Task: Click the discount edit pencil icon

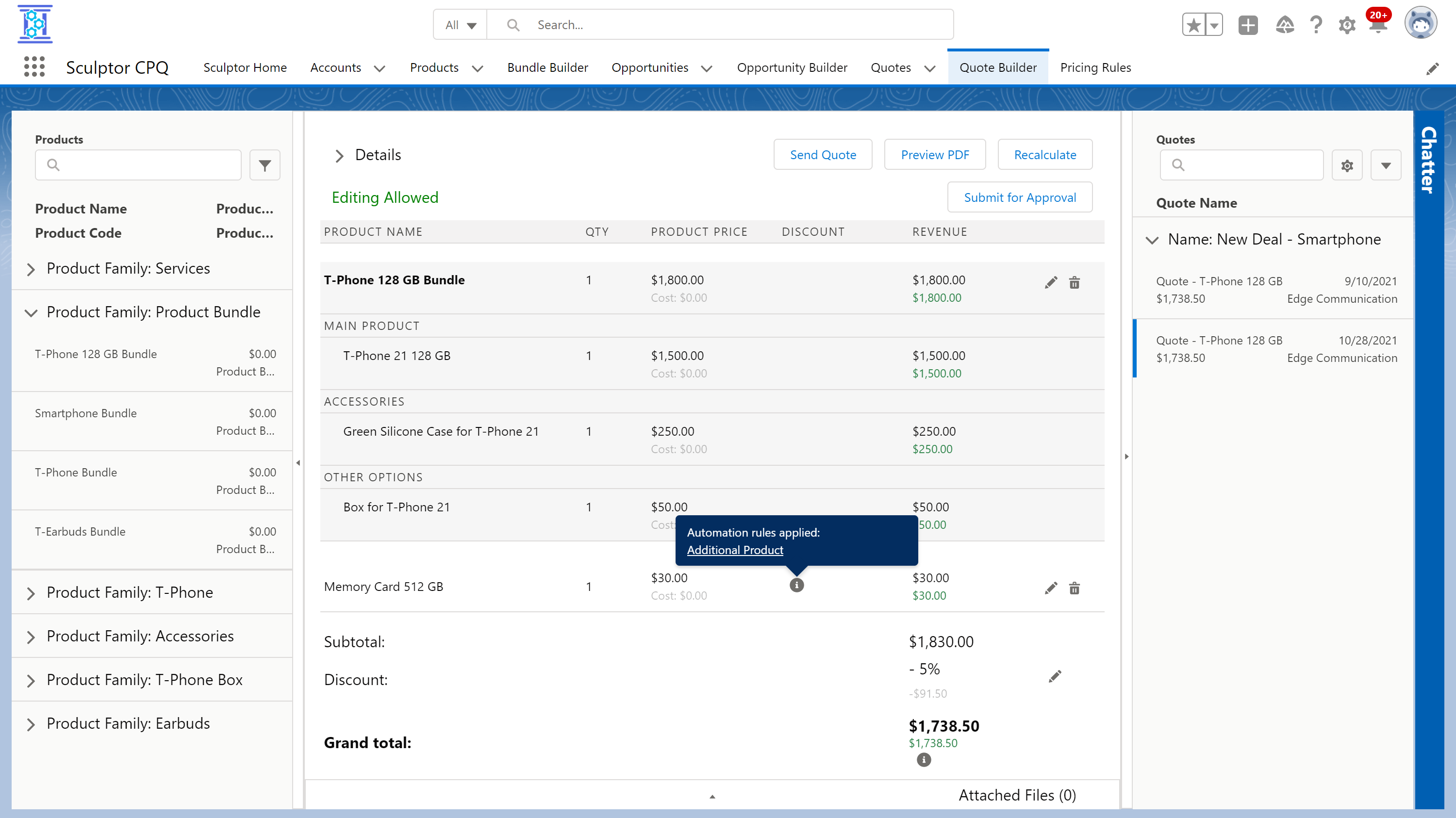Action: click(1055, 676)
